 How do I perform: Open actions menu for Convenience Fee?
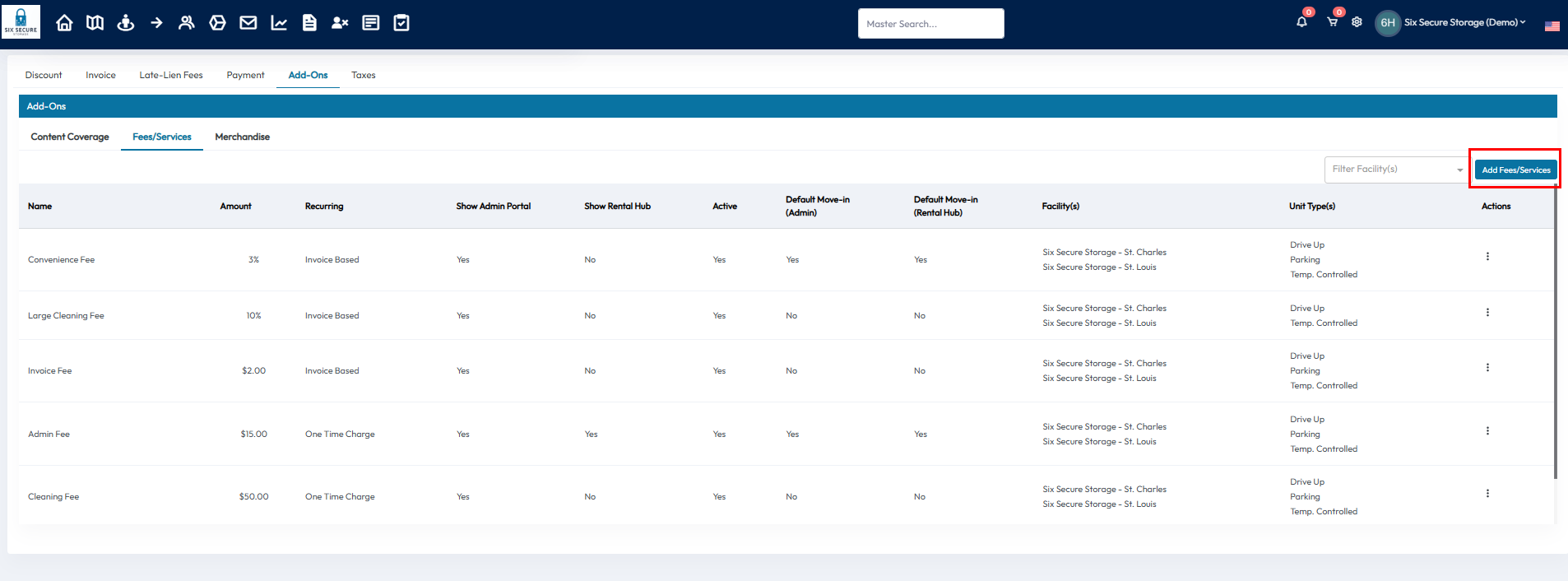click(1487, 257)
